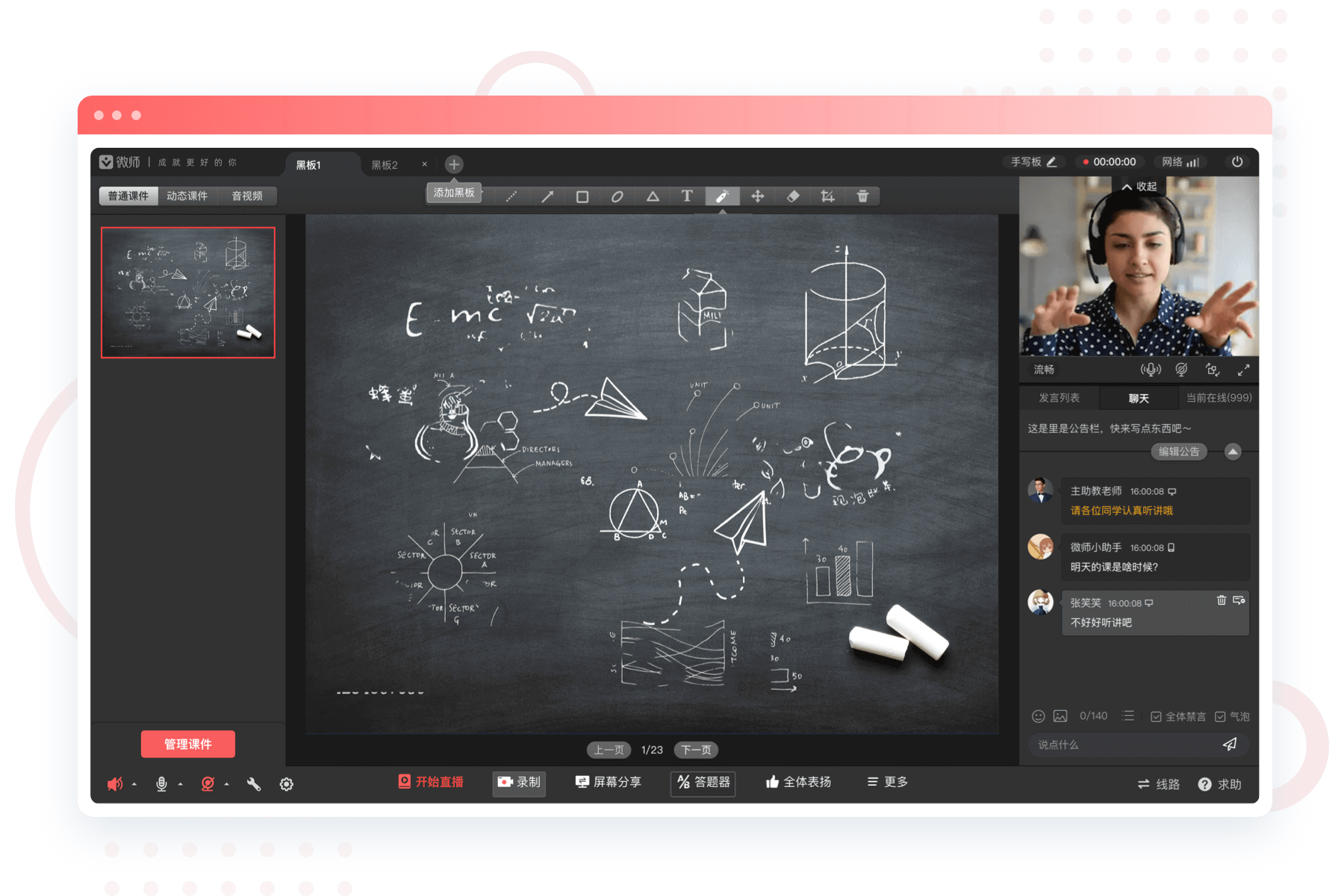Select the crop screenshot tool
This screenshot has width=1344, height=896.
tap(827, 196)
